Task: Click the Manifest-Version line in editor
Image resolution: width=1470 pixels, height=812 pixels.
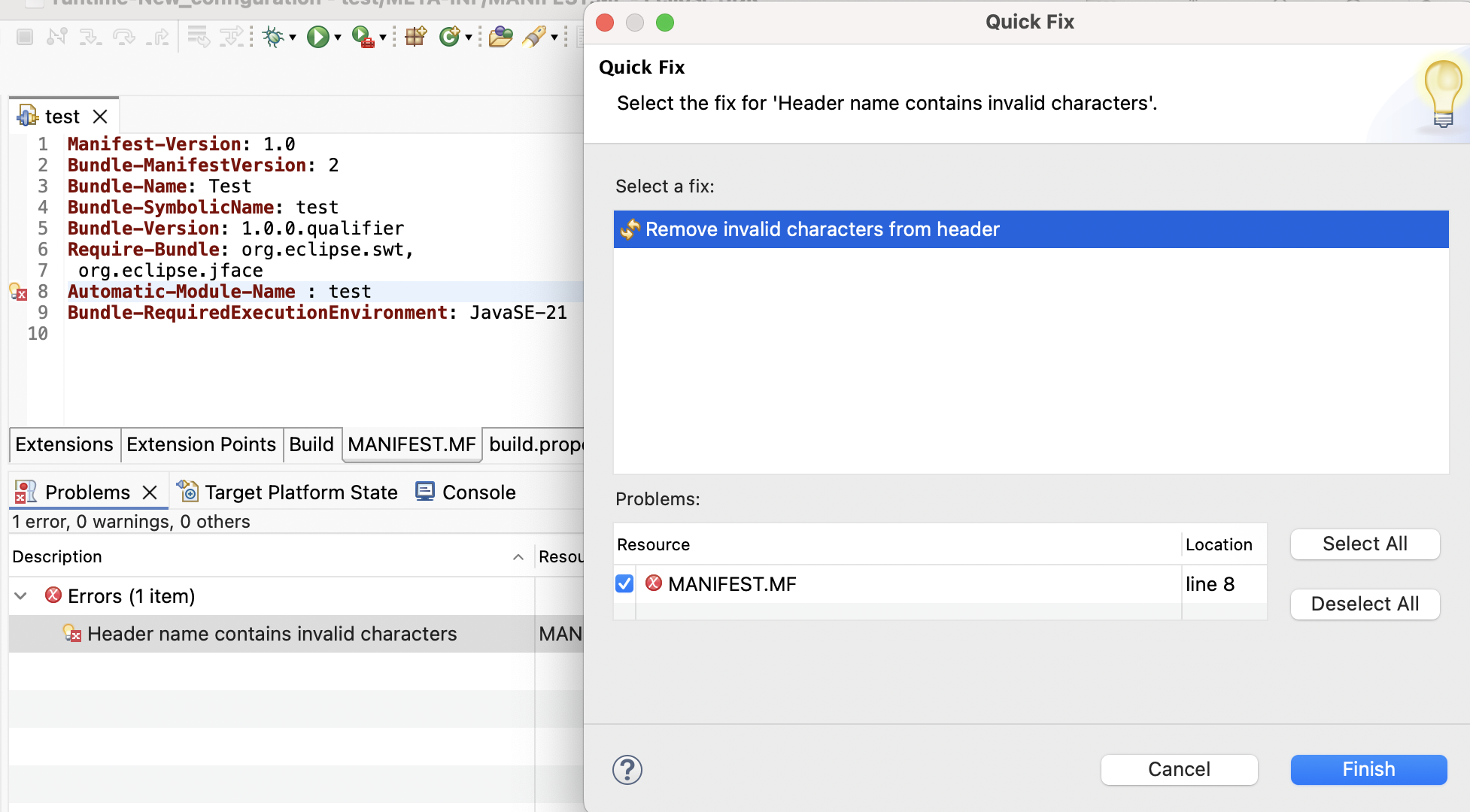Action: 181,144
